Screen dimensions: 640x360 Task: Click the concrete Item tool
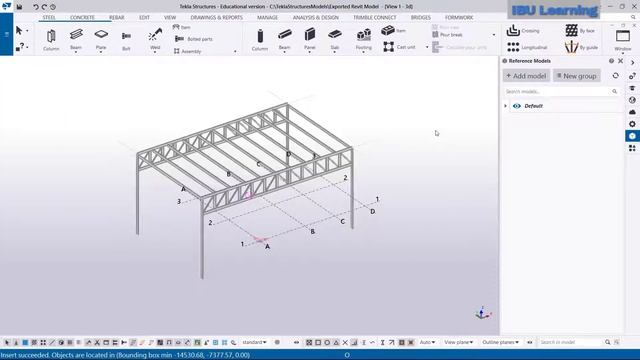(x=393, y=30)
